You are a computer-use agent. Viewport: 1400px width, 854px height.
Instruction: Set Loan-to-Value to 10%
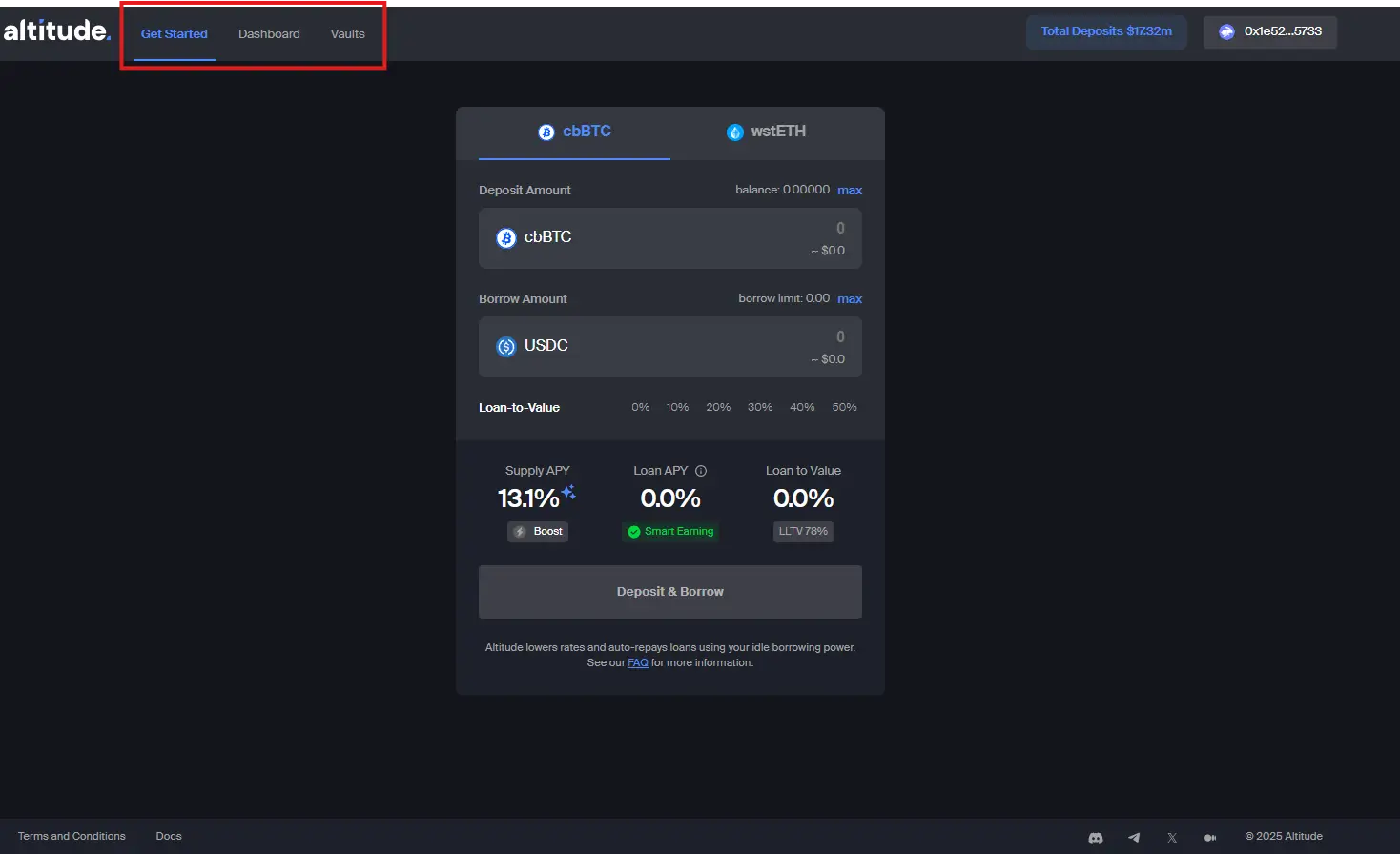pyautogui.click(x=677, y=407)
